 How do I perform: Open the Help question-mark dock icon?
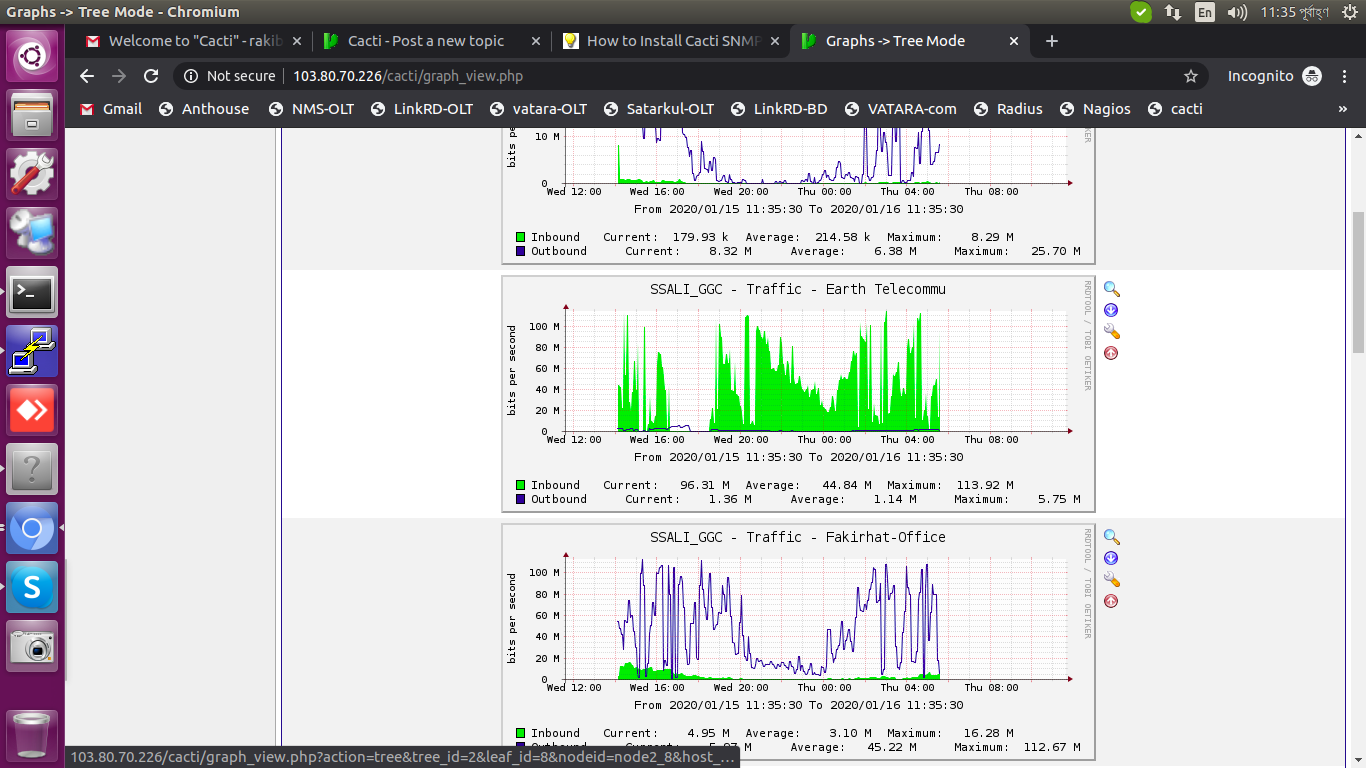(x=32, y=469)
